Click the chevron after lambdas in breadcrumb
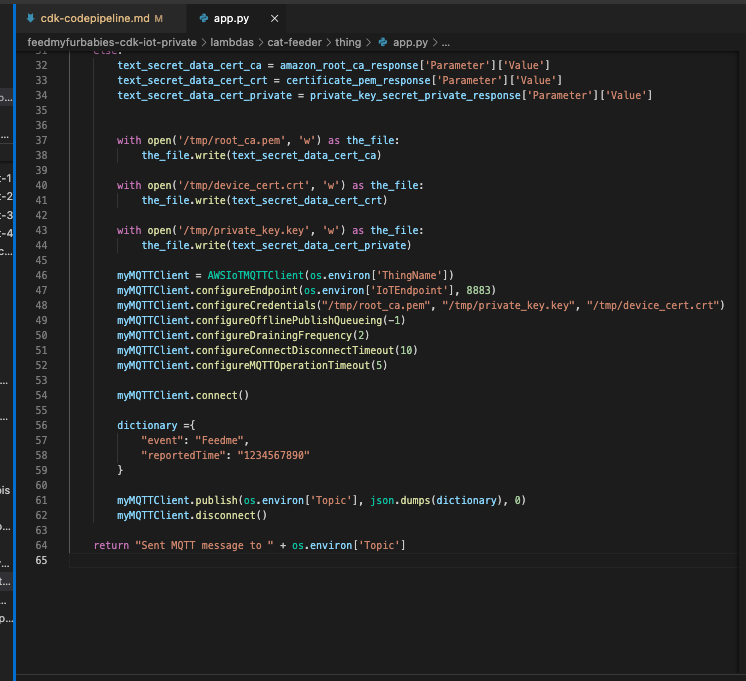Viewport: 746px width, 681px height. coord(261,42)
